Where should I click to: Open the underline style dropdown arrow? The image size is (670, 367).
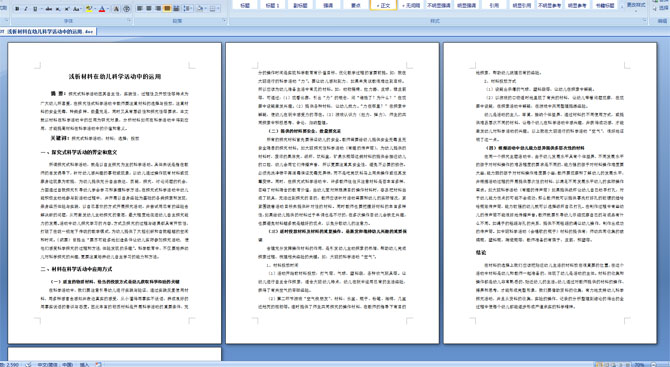(41, 9)
